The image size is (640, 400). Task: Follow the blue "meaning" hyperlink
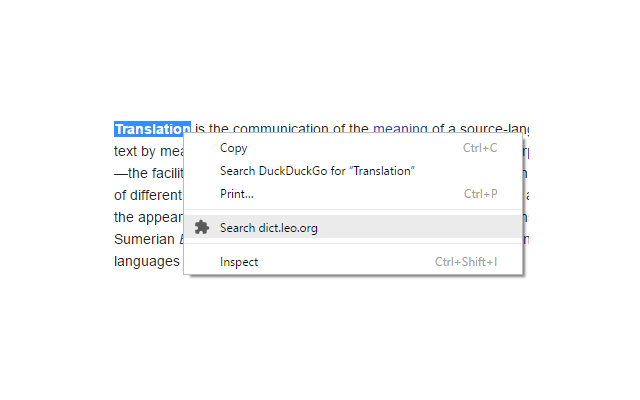(400, 128)
